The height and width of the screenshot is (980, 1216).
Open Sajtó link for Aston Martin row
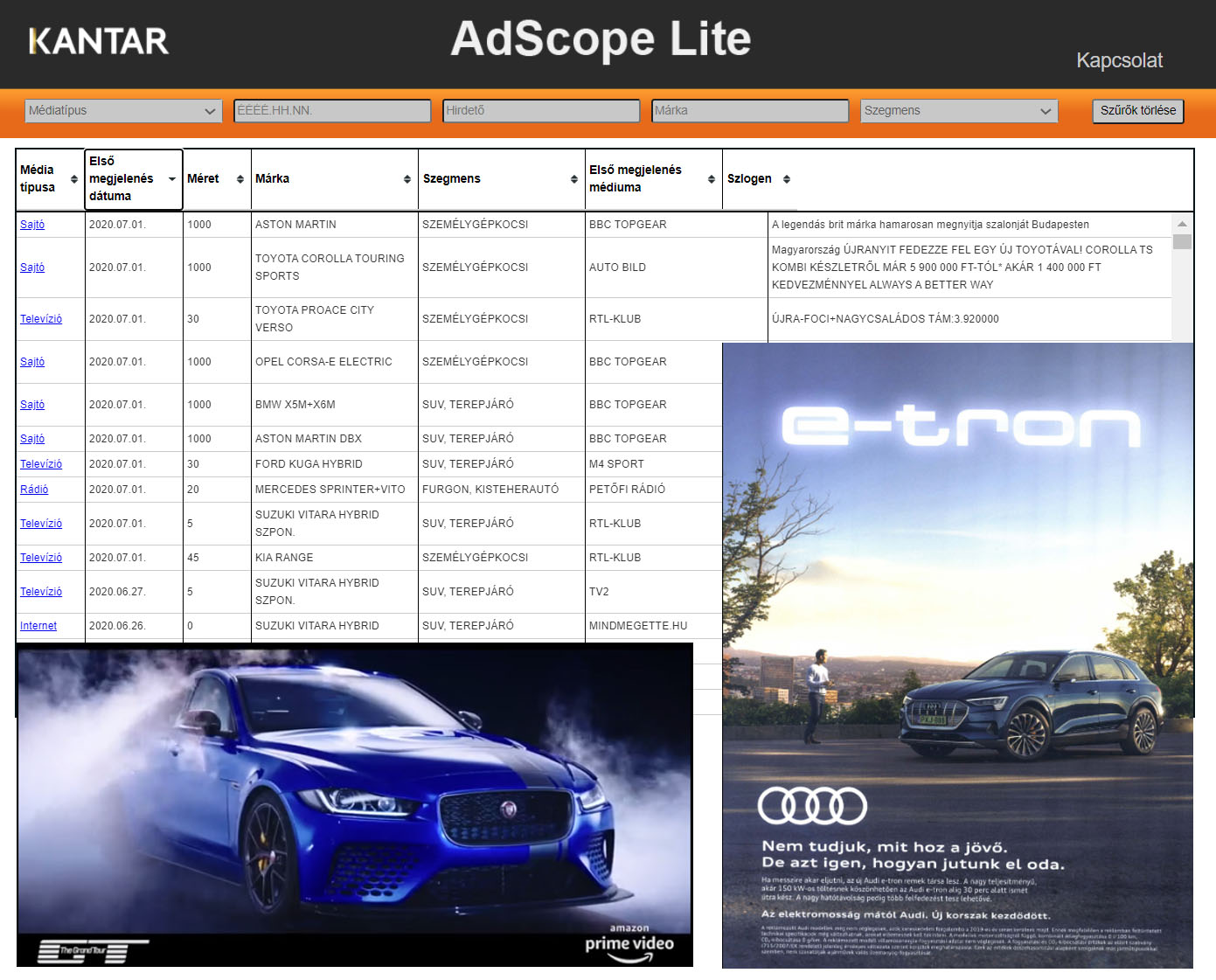coord(32,225)
